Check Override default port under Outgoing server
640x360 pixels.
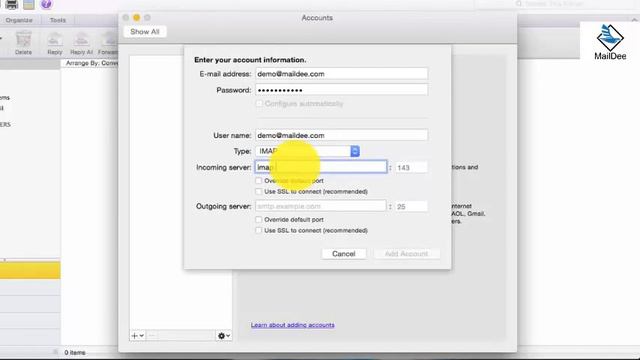point(258,220)
